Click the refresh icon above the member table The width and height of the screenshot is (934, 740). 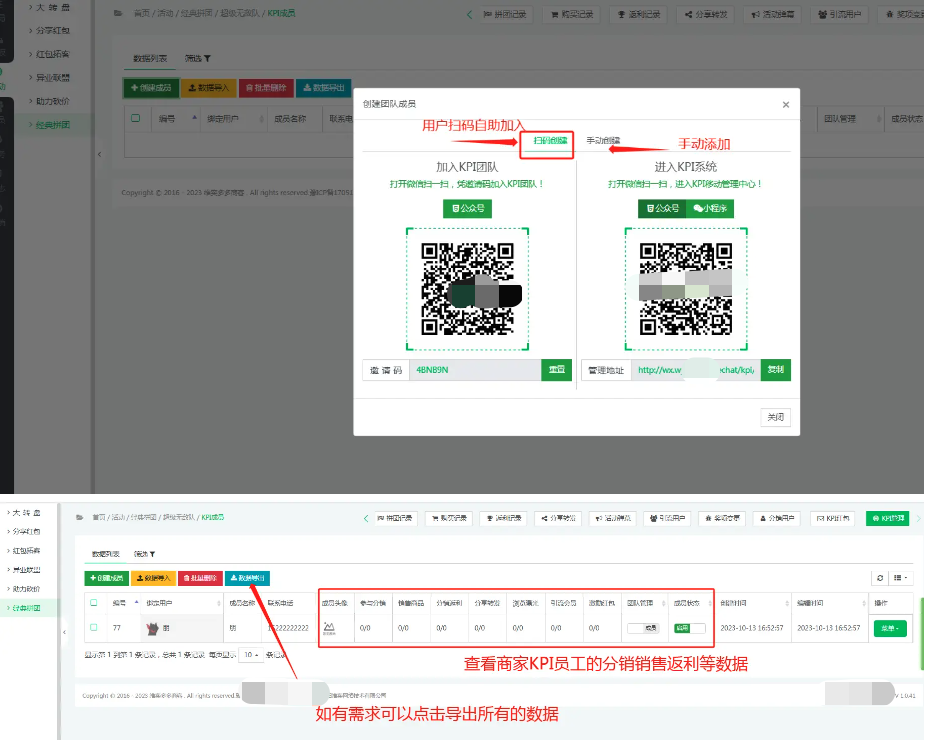pyautogui.click(x=880, y=578)
